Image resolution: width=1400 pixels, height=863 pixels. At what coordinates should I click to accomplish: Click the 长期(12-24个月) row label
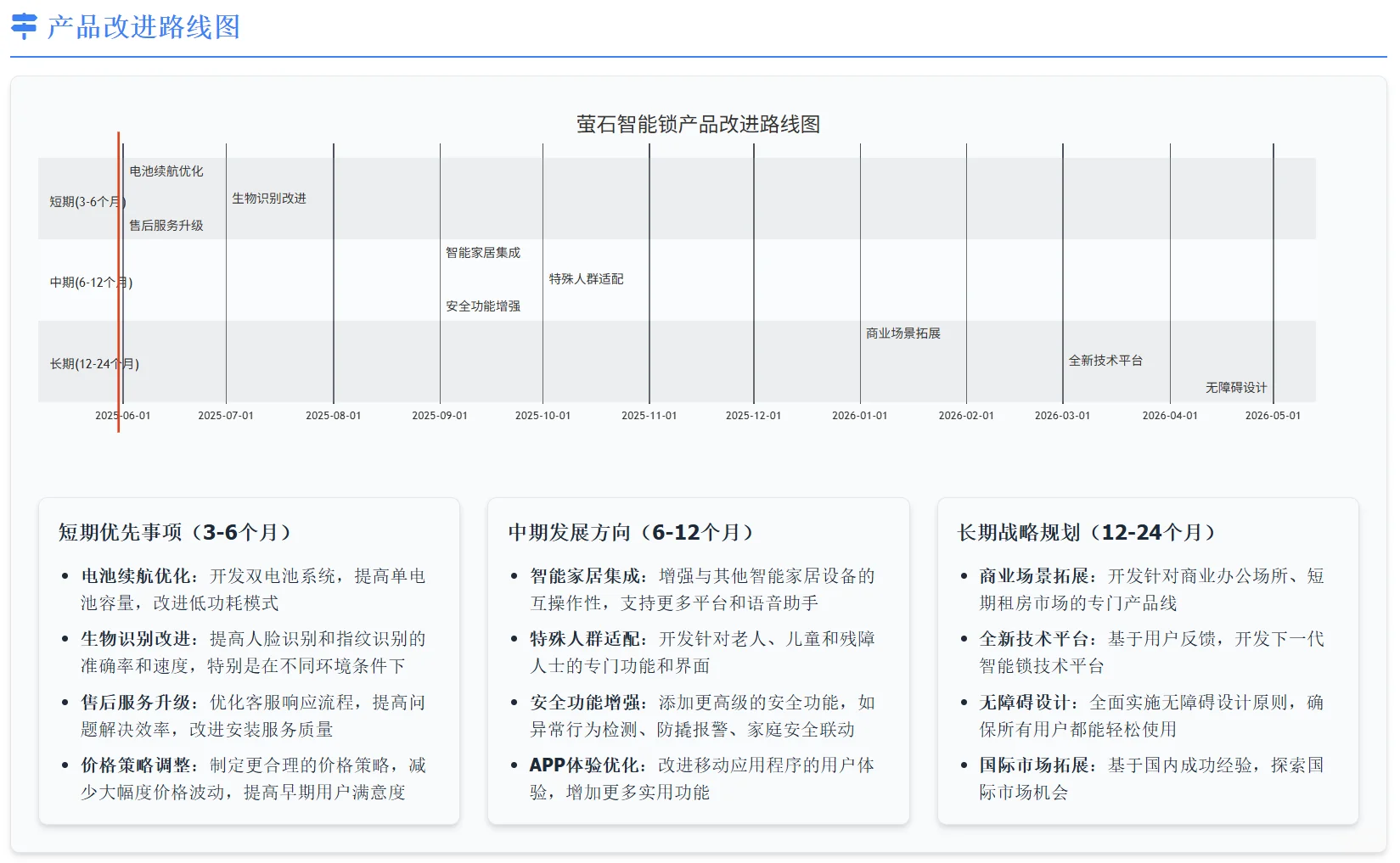(x=94, y=364)
